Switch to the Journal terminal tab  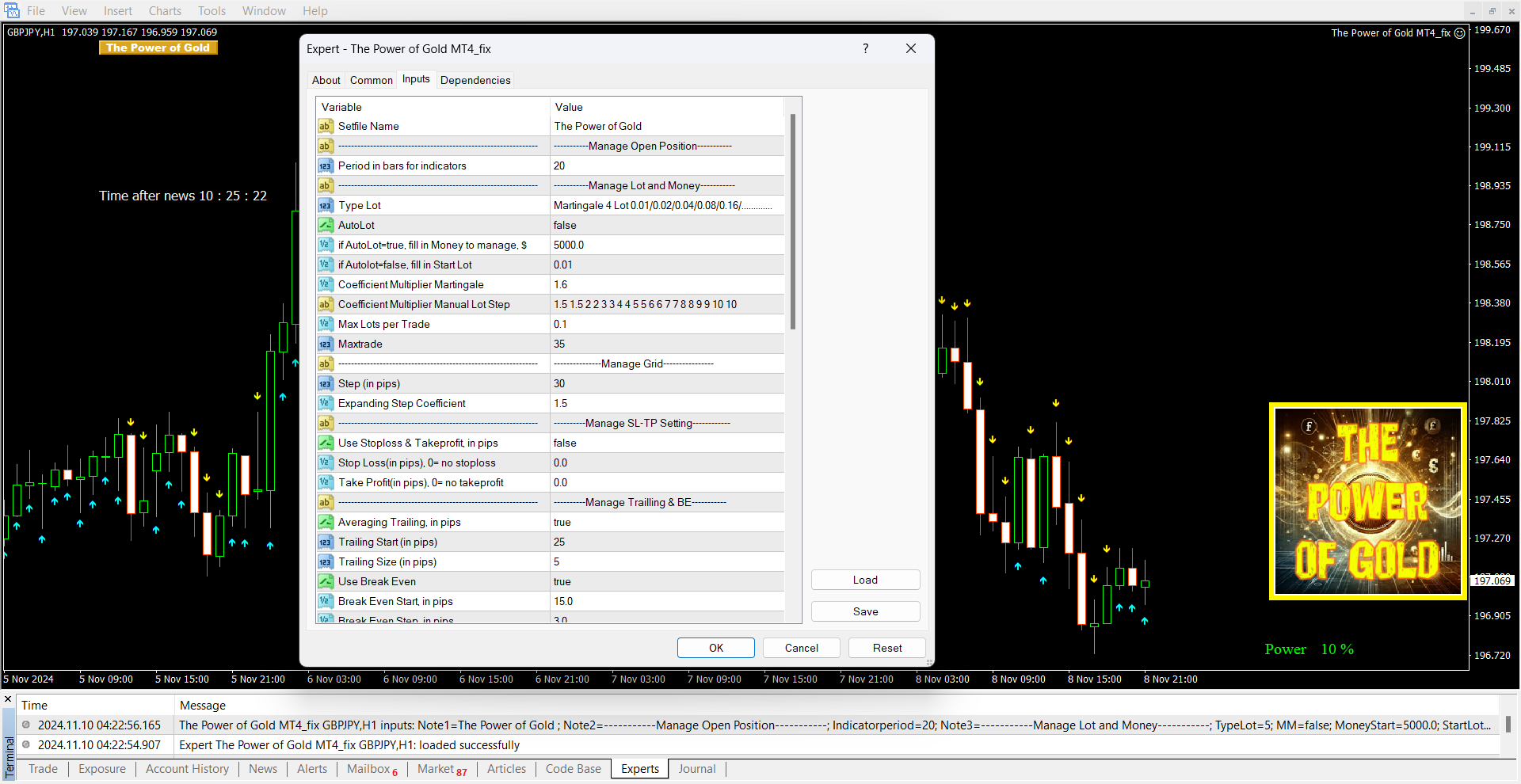coord(696,768)
